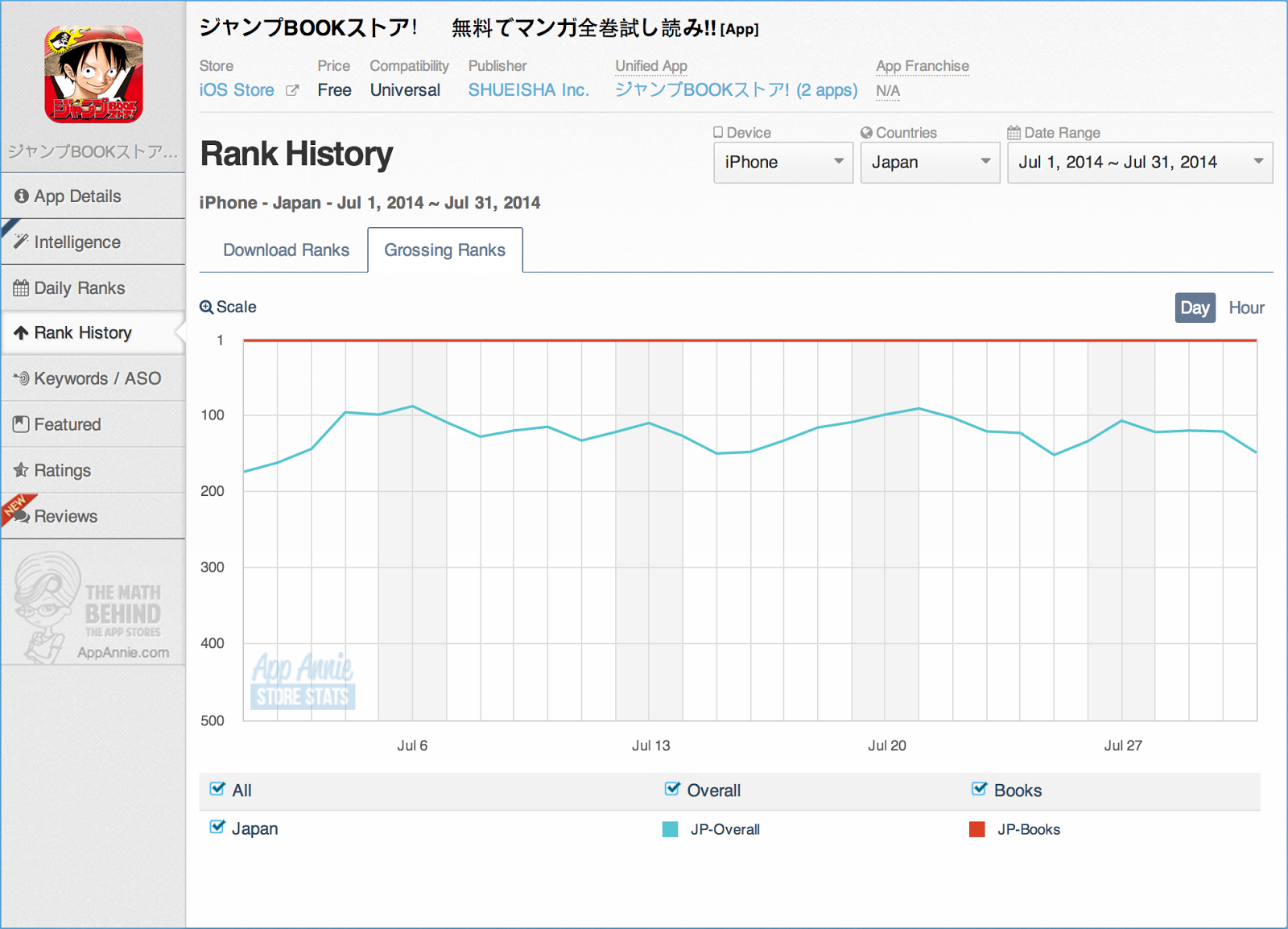Switch to Download Ranks tab
Viewport: 1288px width, 929px height.
click(286, 250)
